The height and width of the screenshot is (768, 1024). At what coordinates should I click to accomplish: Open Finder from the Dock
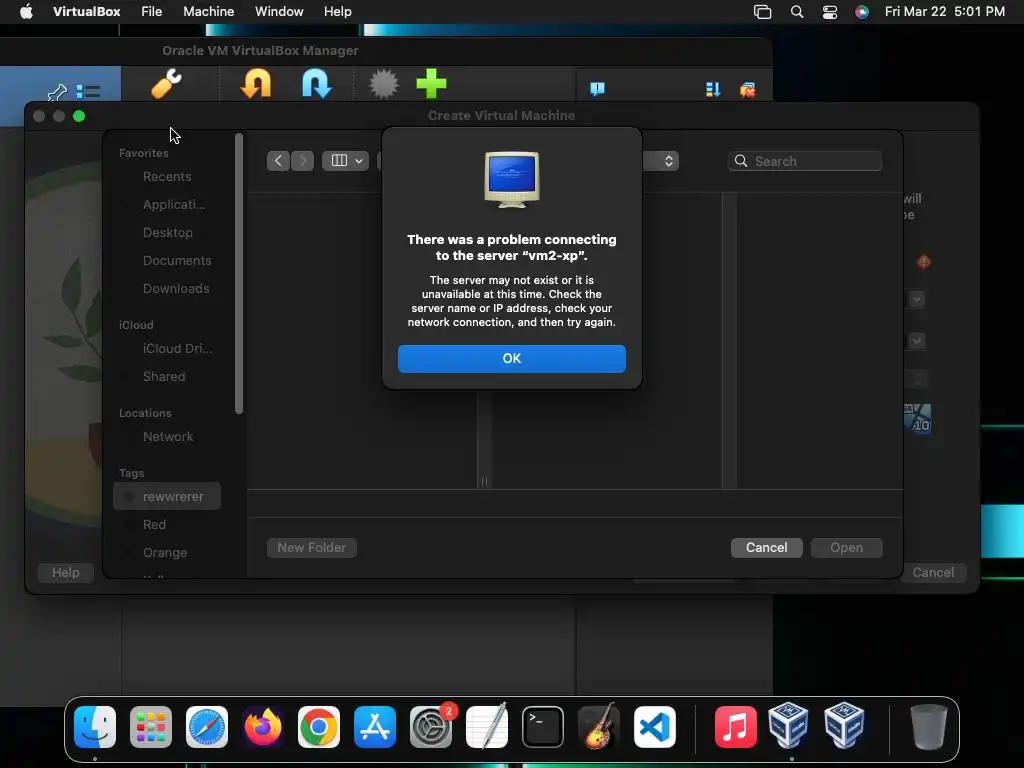click(x=95, y=727)
